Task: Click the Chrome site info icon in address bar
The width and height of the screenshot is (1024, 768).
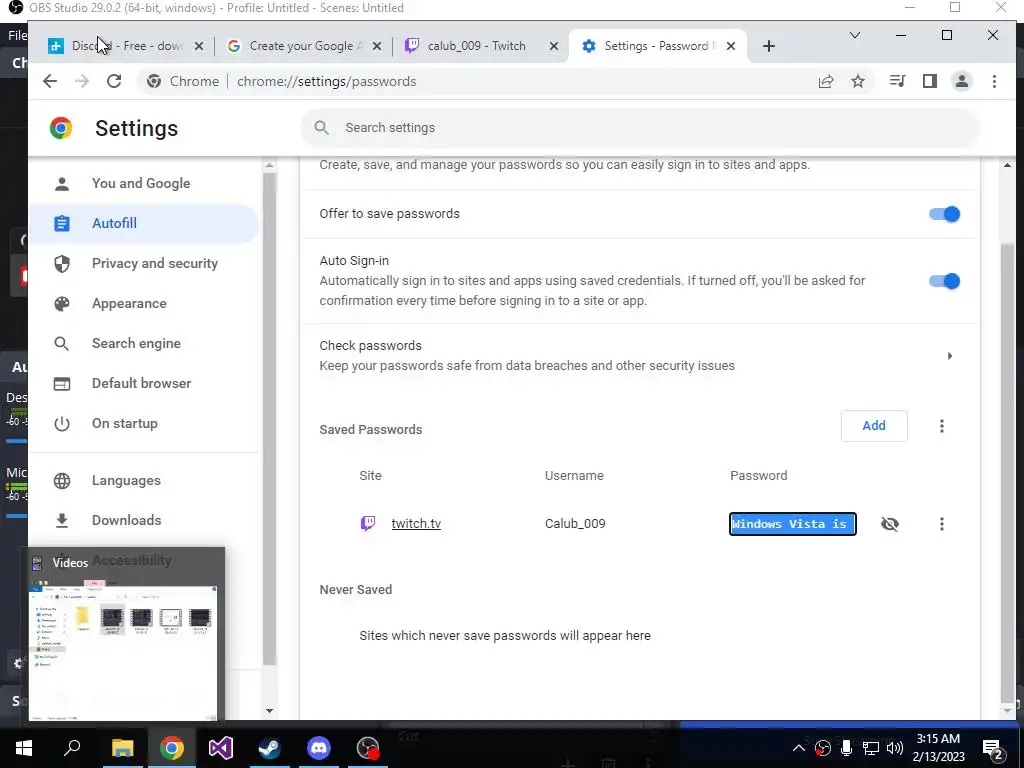Action: (154, 82)
